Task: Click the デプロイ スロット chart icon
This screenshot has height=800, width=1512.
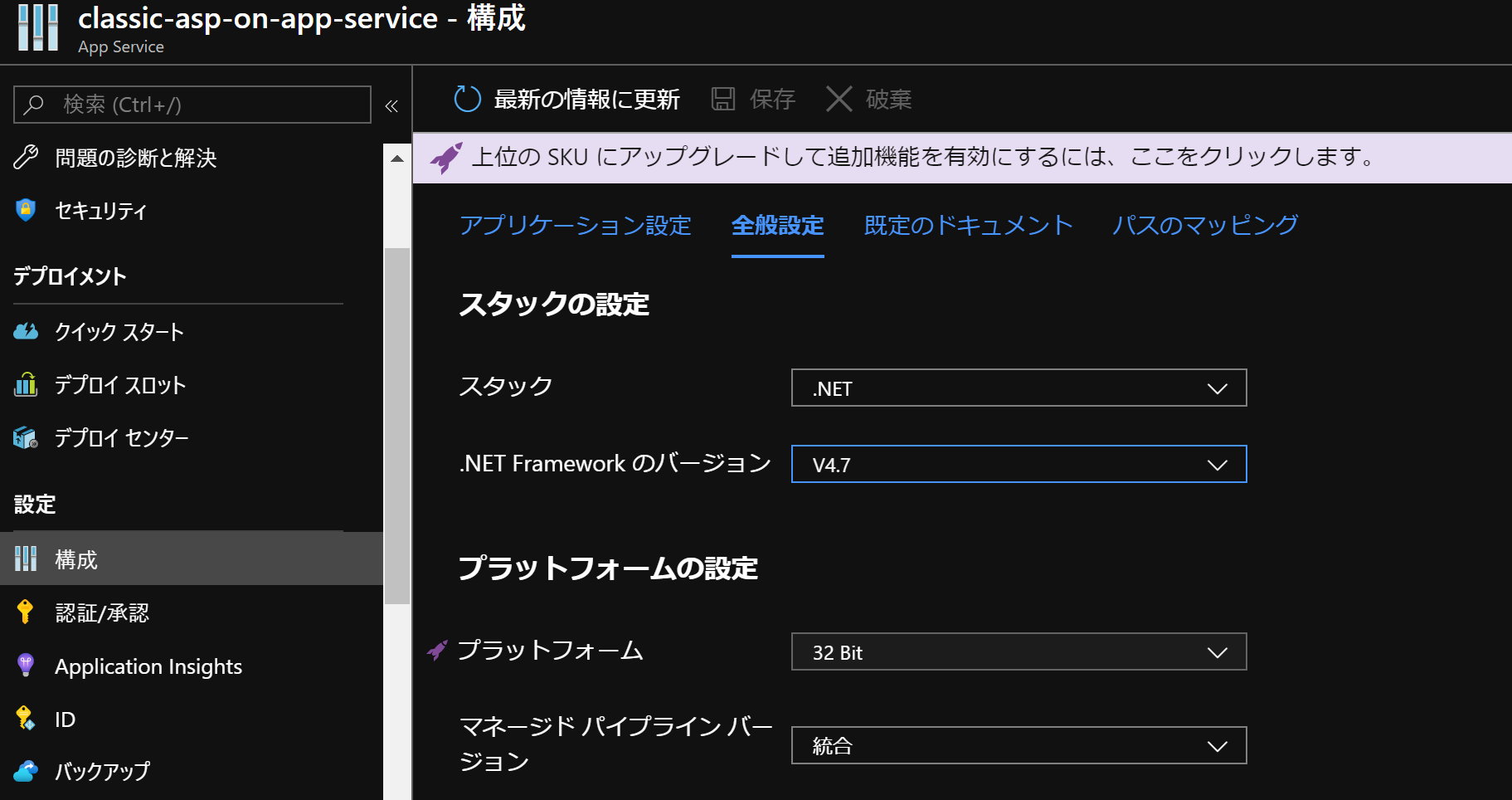Action: click(x=26, y=384)
